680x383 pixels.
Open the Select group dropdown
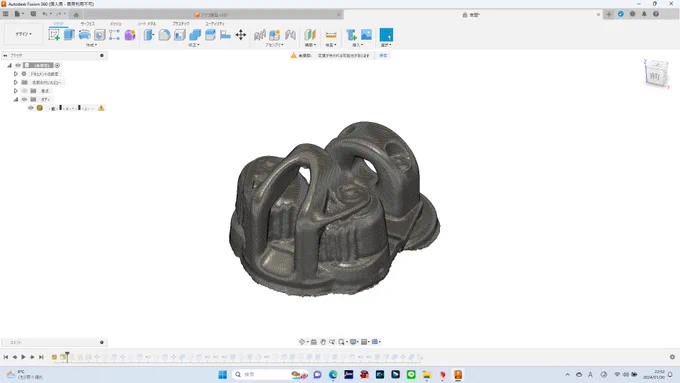coord(386,45)
